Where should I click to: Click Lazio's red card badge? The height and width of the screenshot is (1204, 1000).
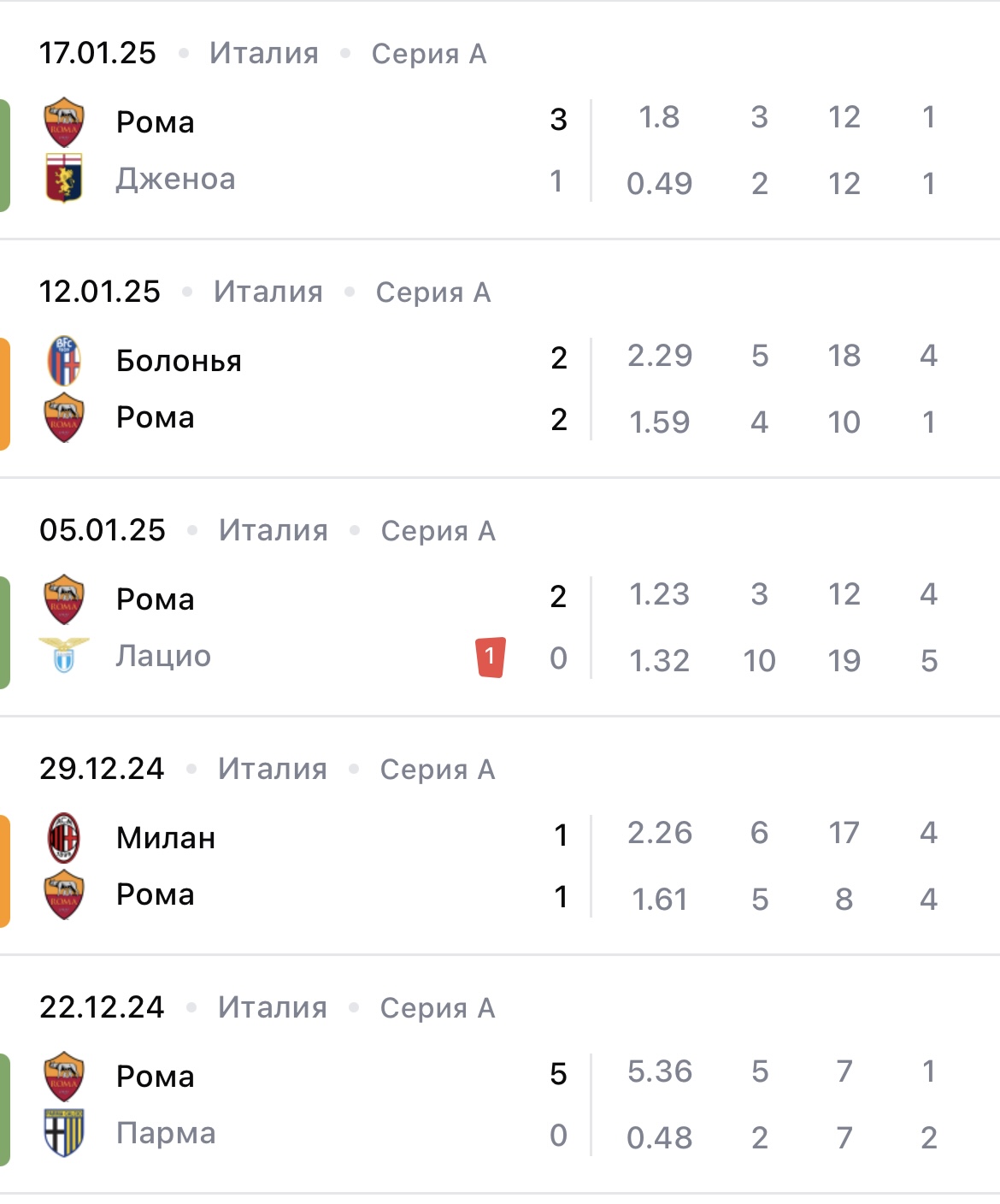pos(490,657)
